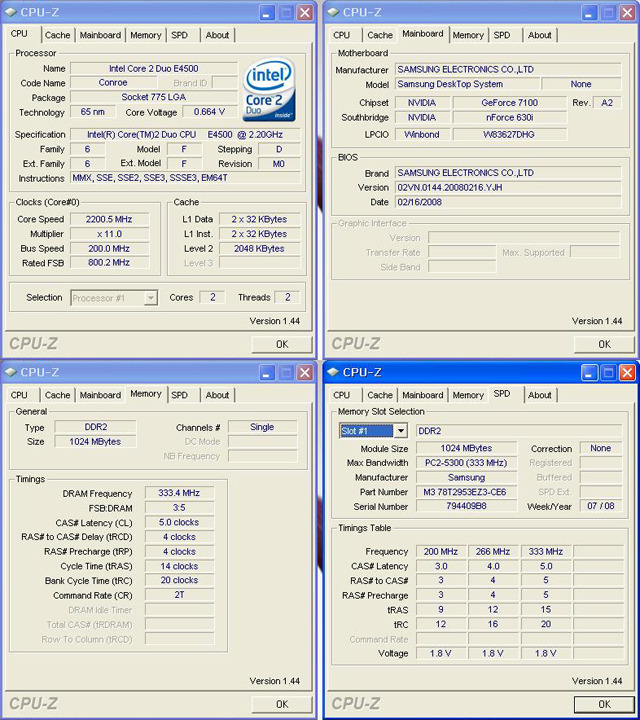Click the Part Number value M3 78T2953EZ3-CE6
This screenshot has width=640, height=720.
point(466,492)
